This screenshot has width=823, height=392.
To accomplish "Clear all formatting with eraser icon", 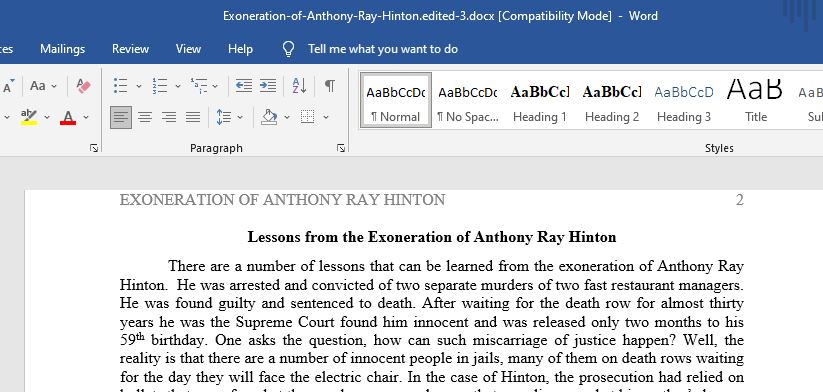I will click(x=83, y=86).
